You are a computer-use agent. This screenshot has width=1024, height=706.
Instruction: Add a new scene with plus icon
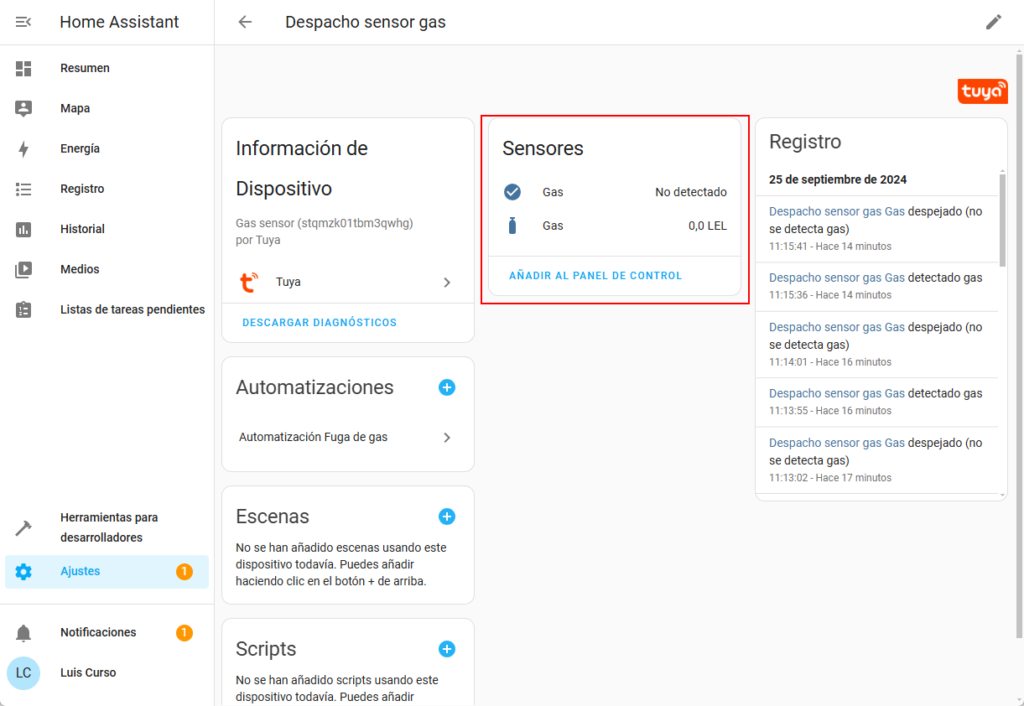tap(447, 516)
